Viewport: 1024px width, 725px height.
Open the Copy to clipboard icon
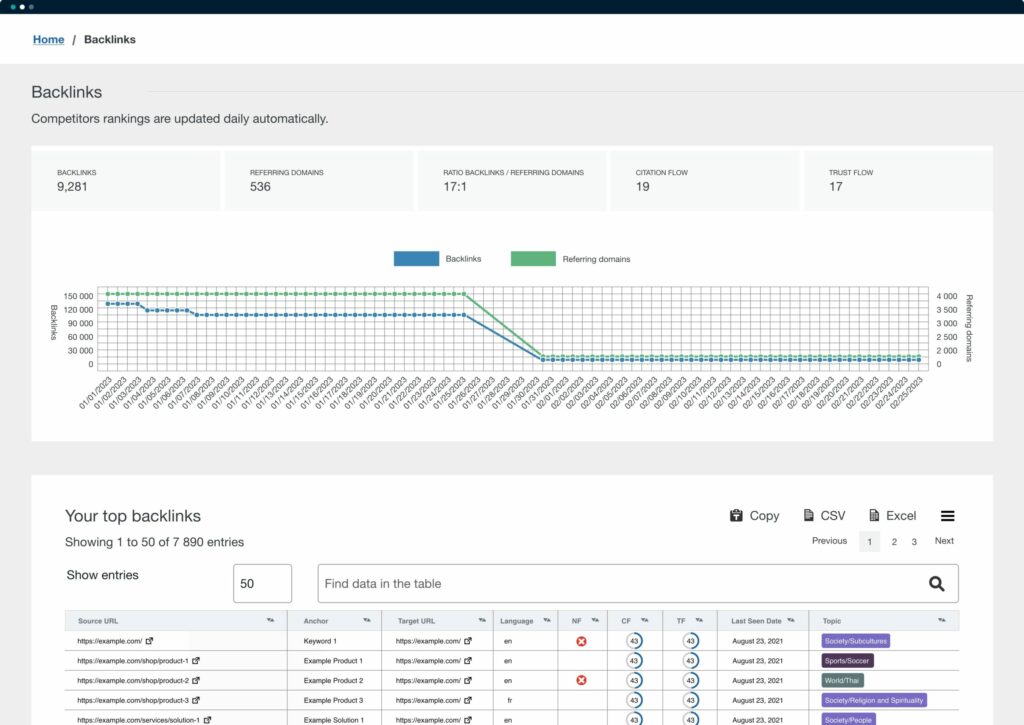pyautogui.click(x=737, y=515)
